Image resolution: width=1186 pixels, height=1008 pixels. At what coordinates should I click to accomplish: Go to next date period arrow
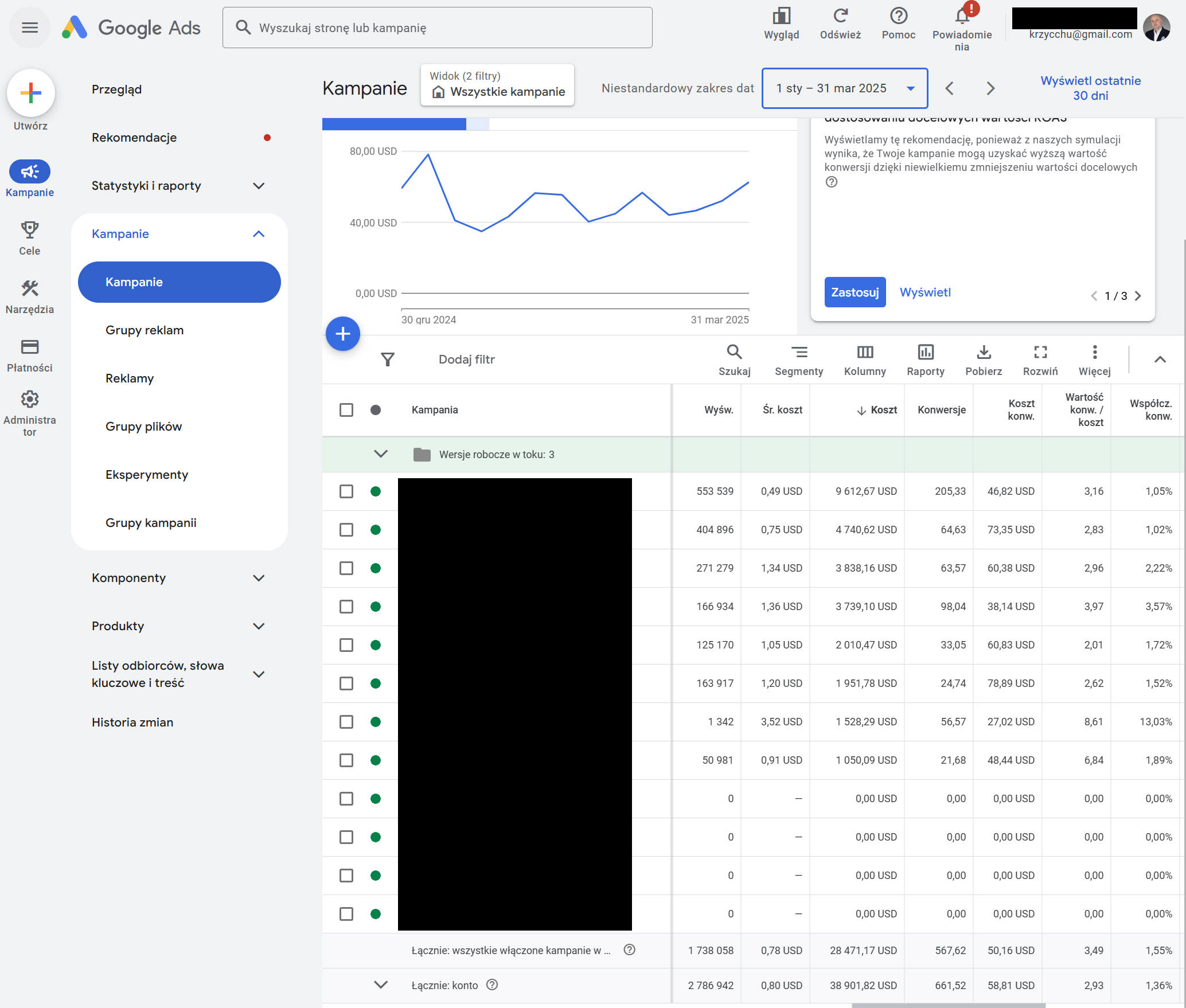(x=990, y=88)
